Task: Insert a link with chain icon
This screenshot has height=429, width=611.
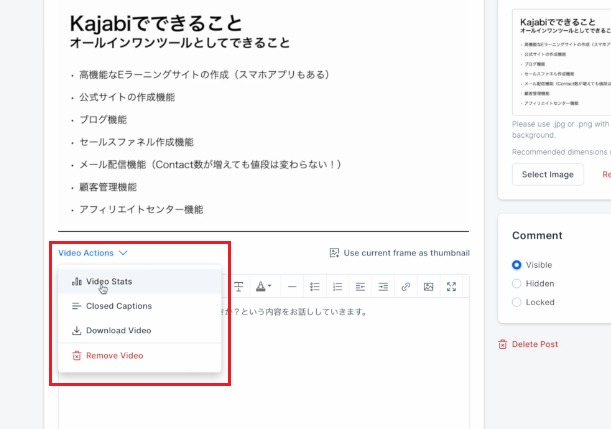Action: (406, 287)
